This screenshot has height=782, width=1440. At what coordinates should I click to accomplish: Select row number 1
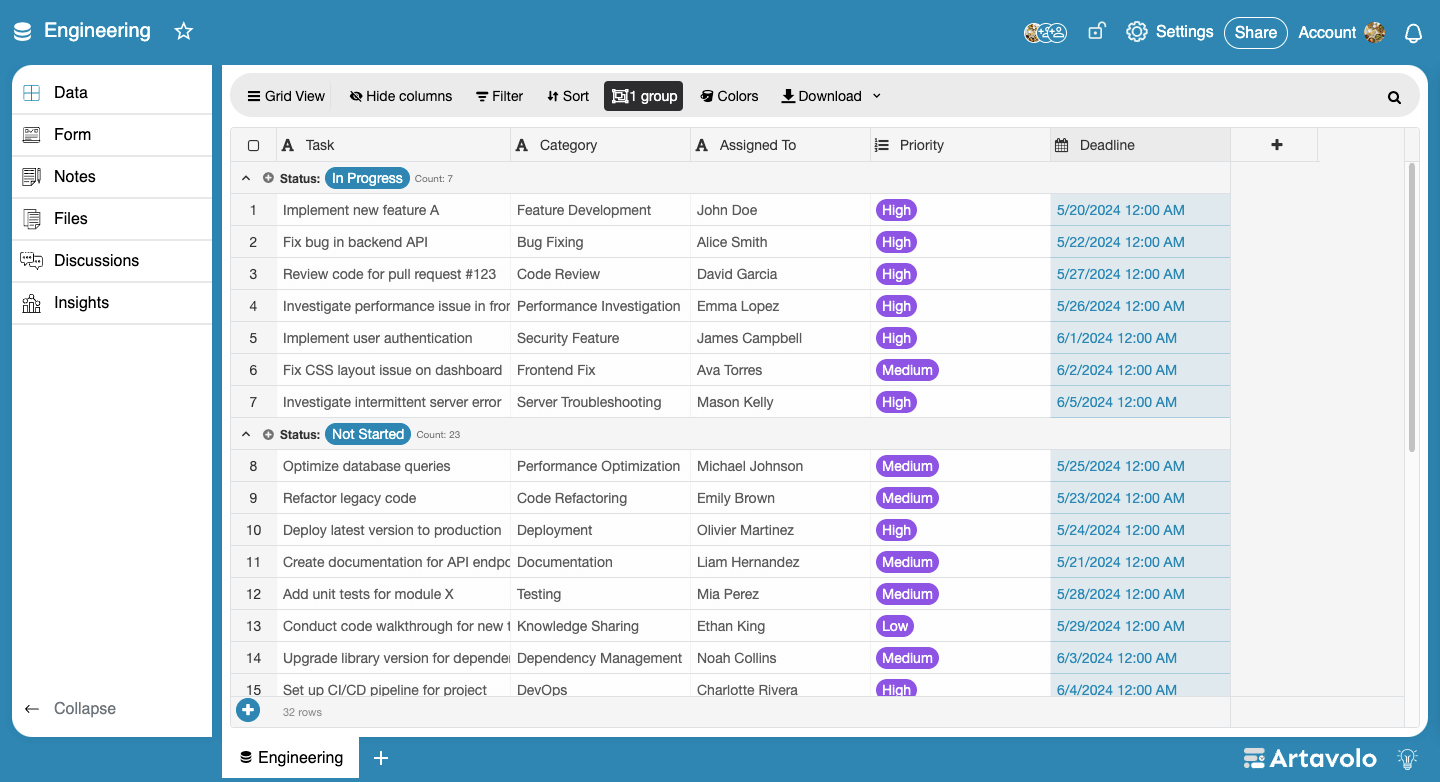tap(253, 210)
